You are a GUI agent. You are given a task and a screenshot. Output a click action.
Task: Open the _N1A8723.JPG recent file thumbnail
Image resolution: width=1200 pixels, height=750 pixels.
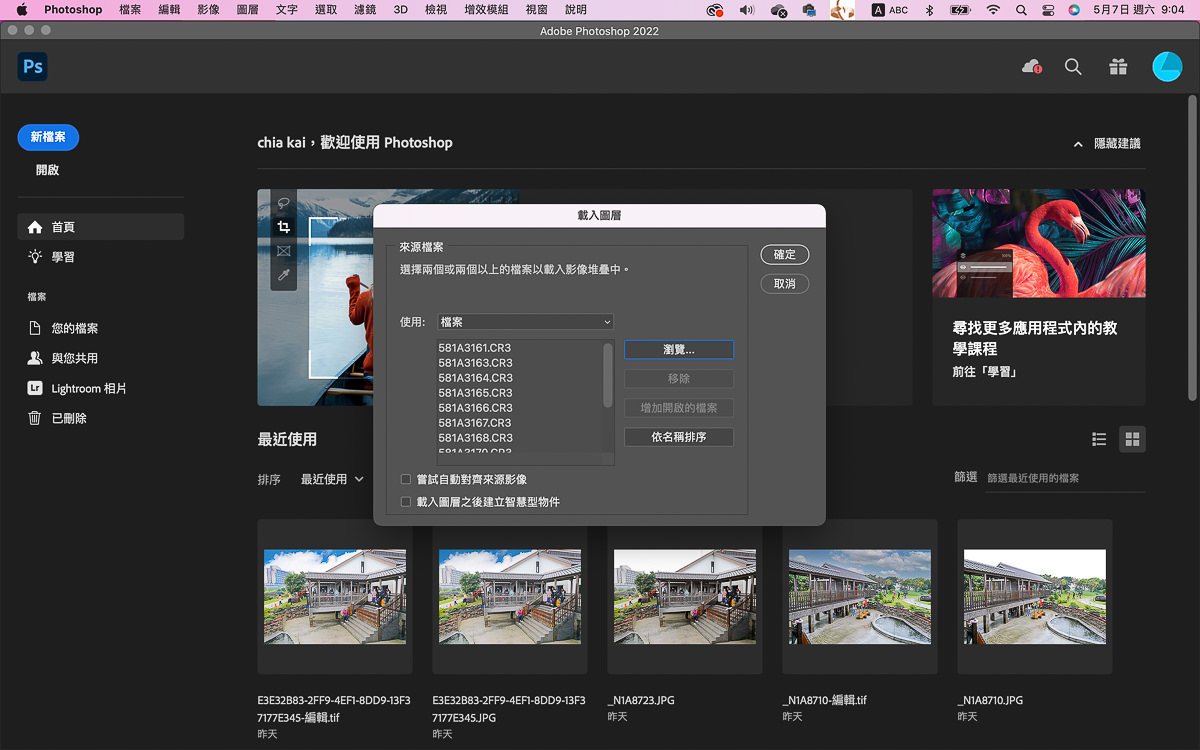[x=685, y=596]
